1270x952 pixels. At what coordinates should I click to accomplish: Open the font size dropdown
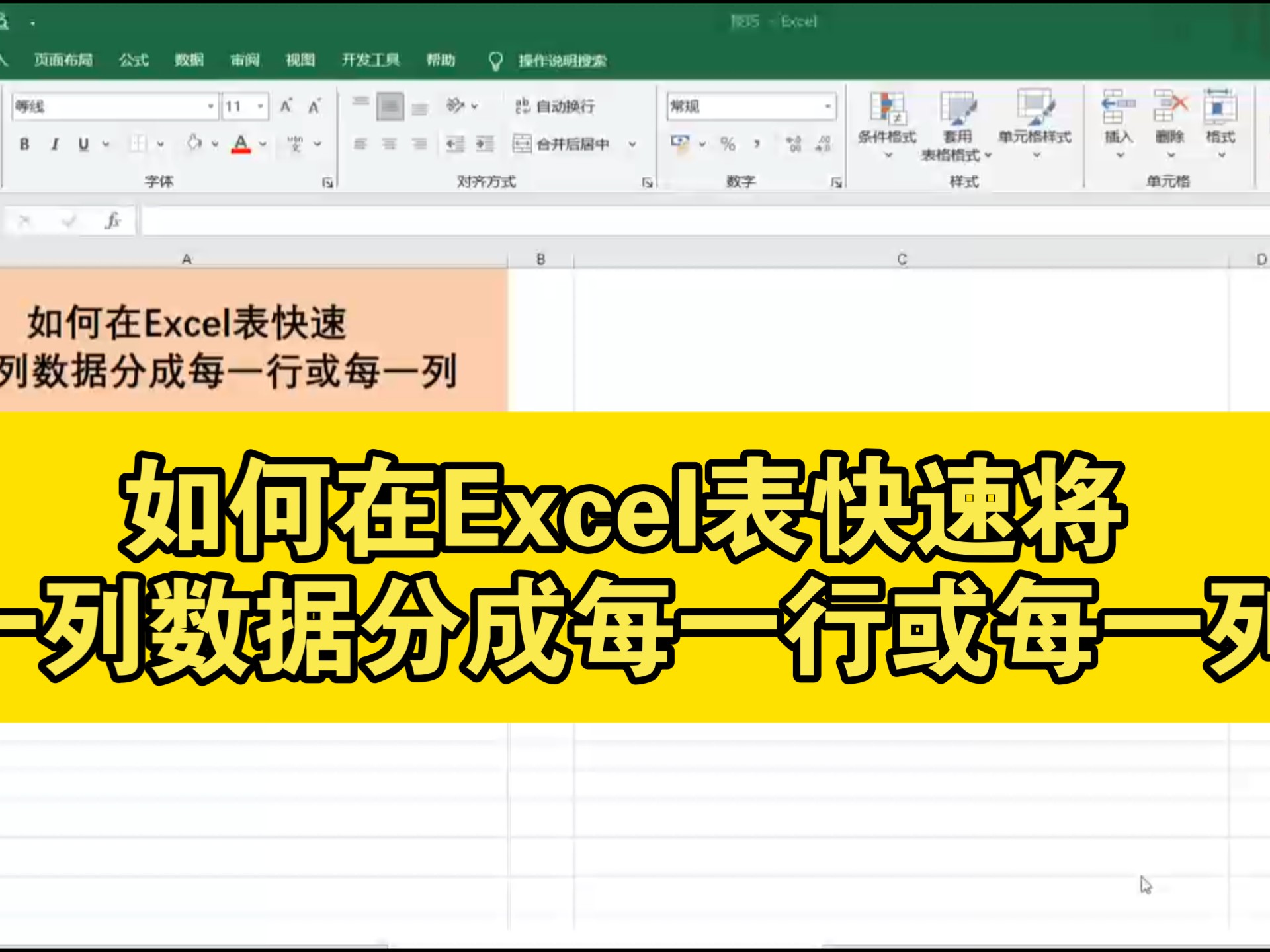pos(261,106)
